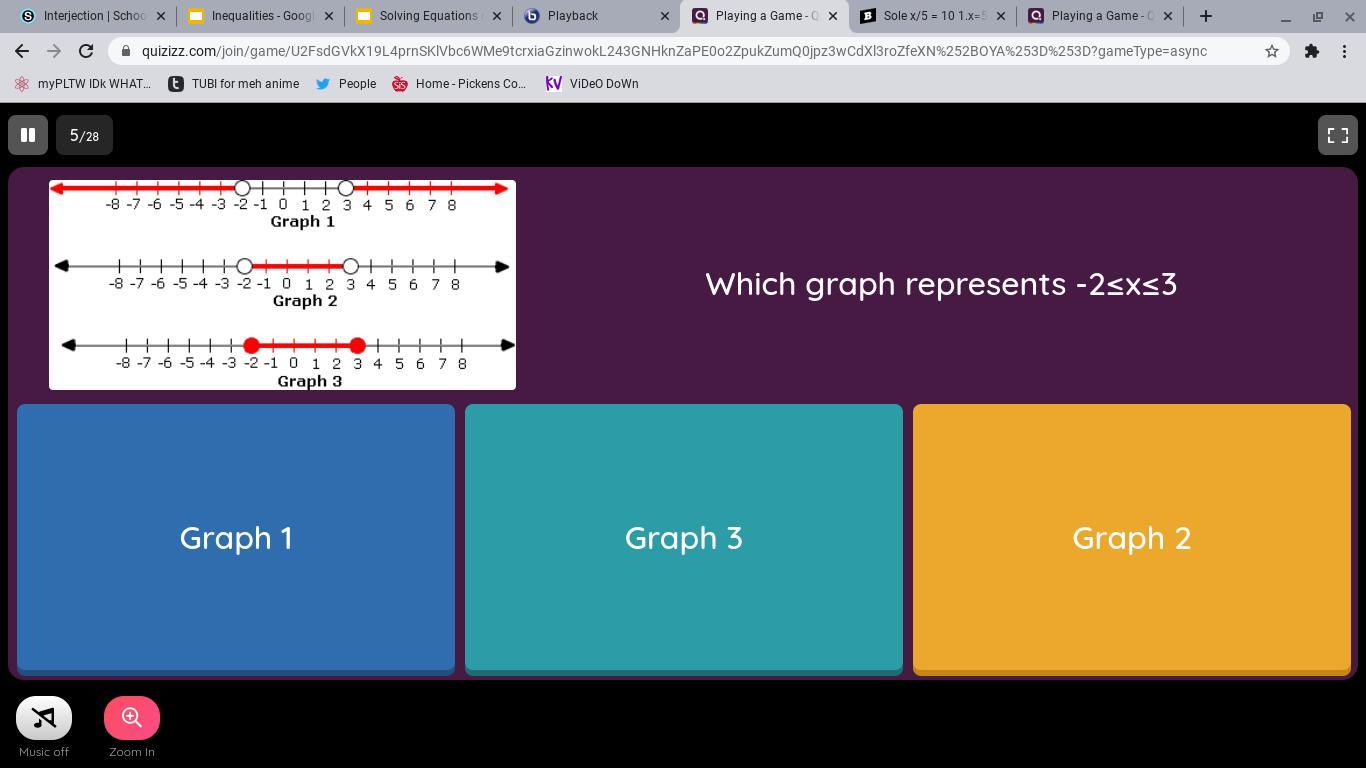Enter fullscreen mode for the quiz

point(1337,135)
